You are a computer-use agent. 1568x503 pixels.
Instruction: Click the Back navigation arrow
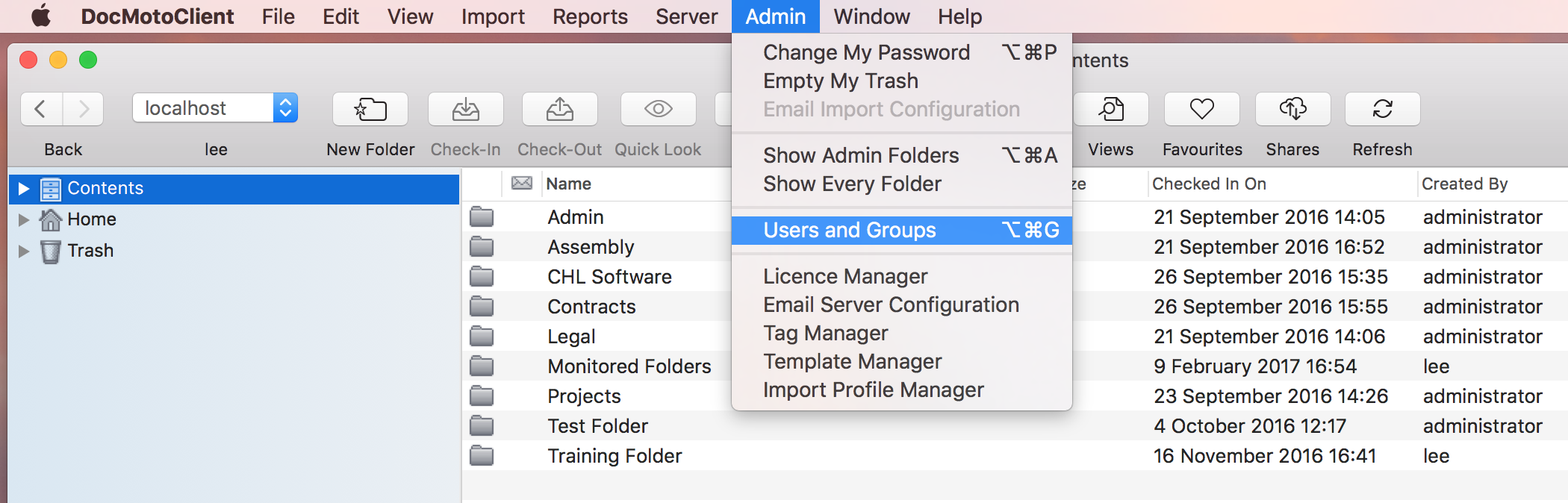pos(42,109)
